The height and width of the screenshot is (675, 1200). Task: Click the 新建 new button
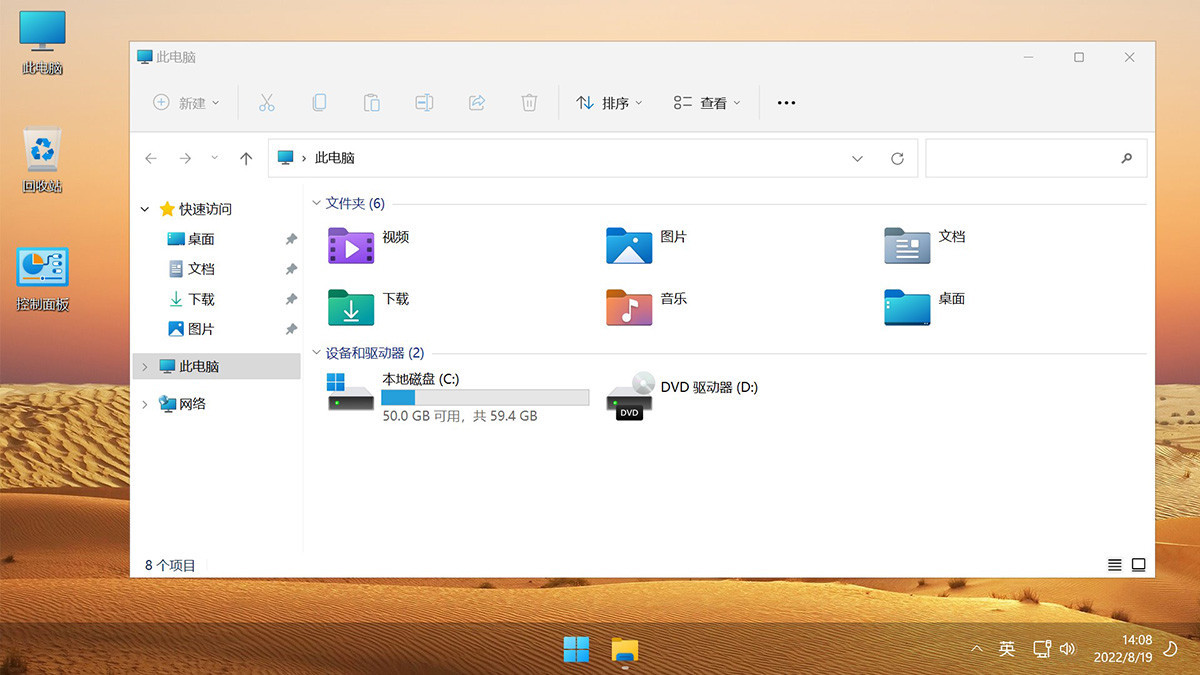tap(185, 102)
